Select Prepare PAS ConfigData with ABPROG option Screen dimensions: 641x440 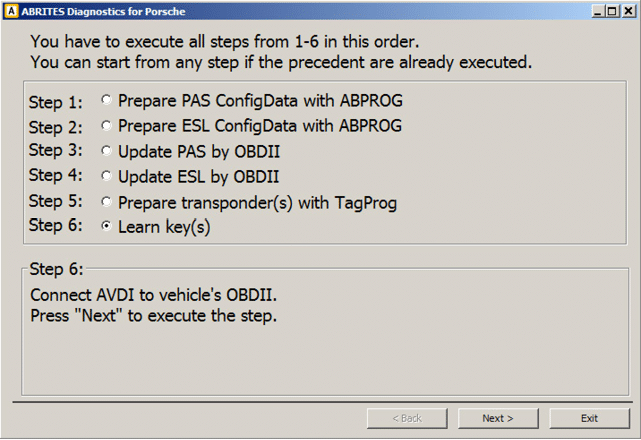tap(106, 100)
